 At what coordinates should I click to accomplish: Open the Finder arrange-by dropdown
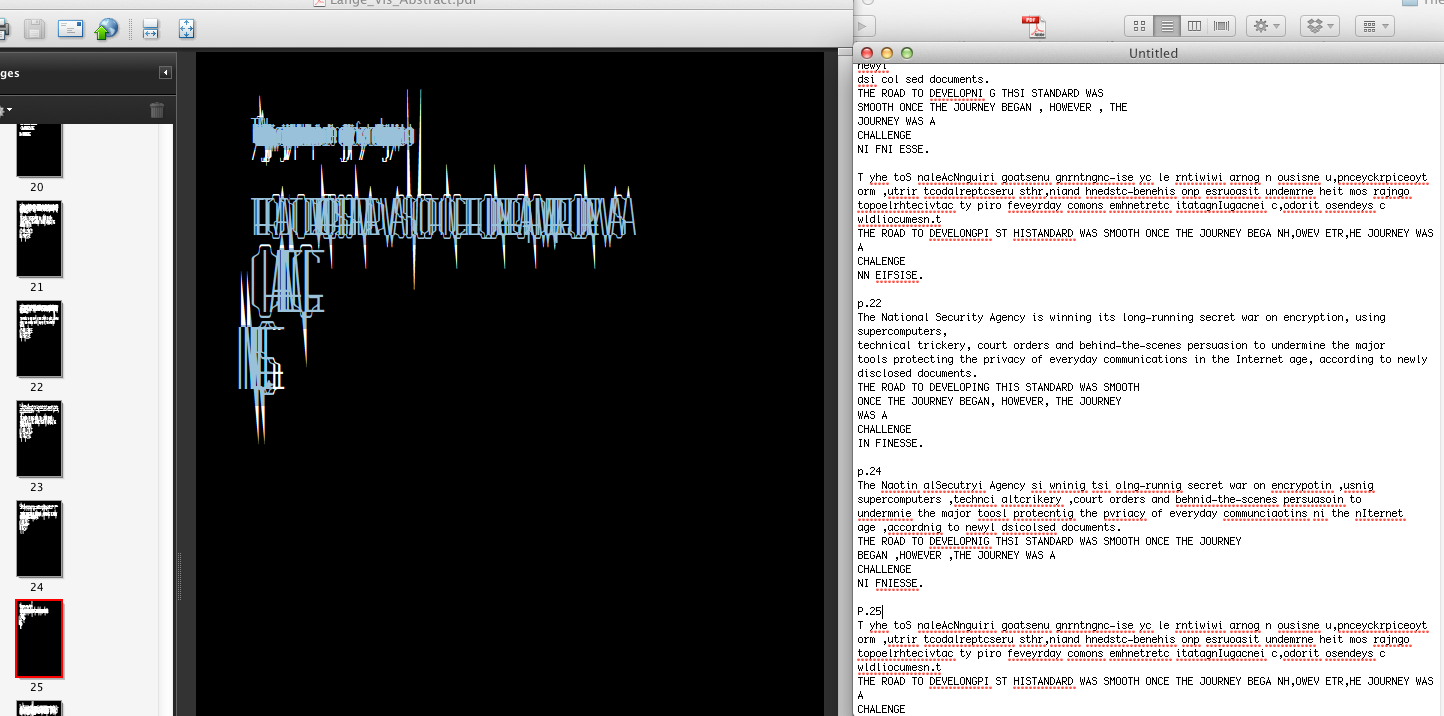point(1375,26)
